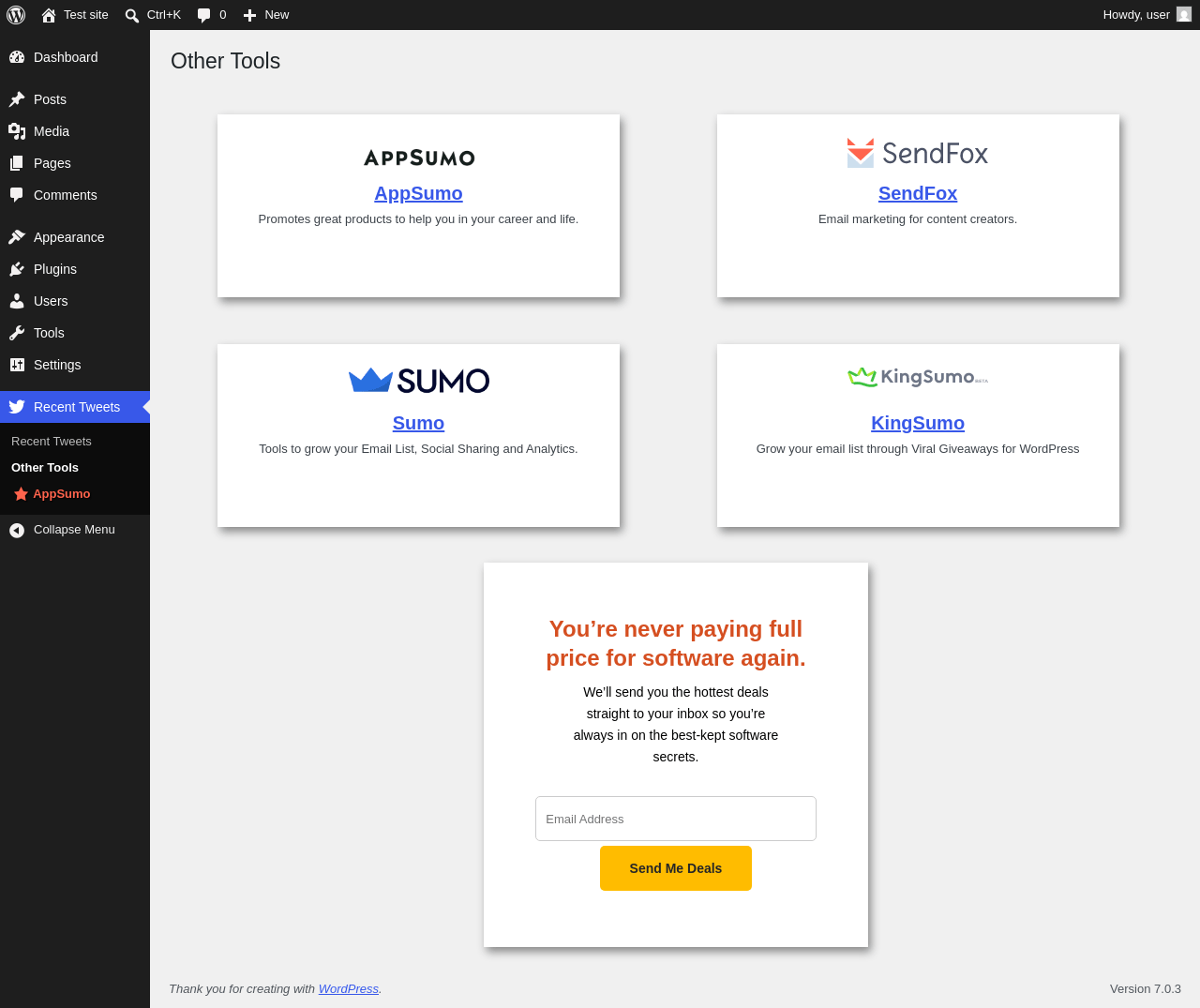Open the Media menu label
Screen dimensions: 1200x1008
[52, 131]
